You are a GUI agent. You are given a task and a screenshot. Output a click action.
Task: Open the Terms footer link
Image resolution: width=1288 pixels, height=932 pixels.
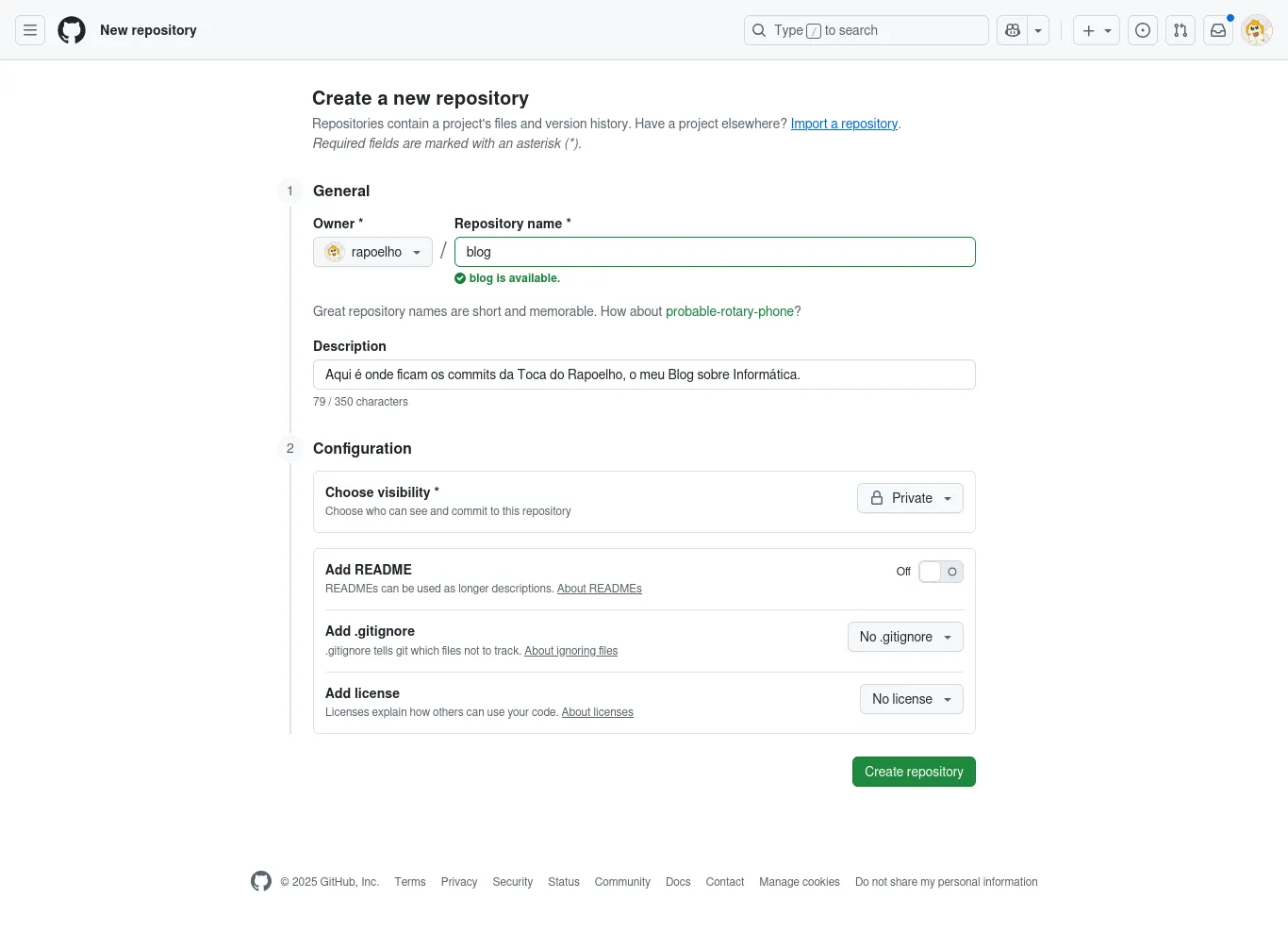(x=410, y=882)
